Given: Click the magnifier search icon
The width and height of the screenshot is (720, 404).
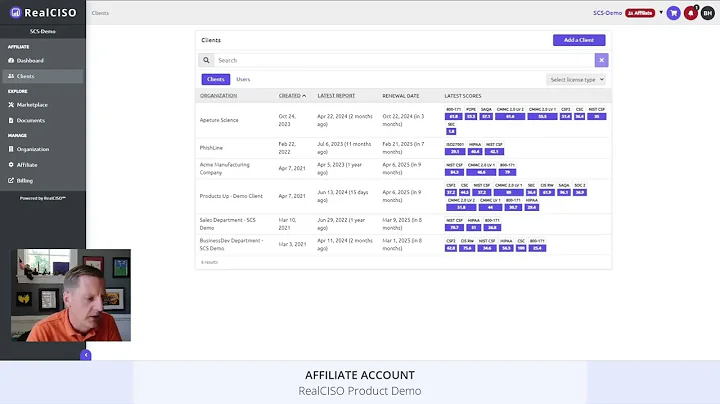Looking at the screenshot, I should pos(206,60).
